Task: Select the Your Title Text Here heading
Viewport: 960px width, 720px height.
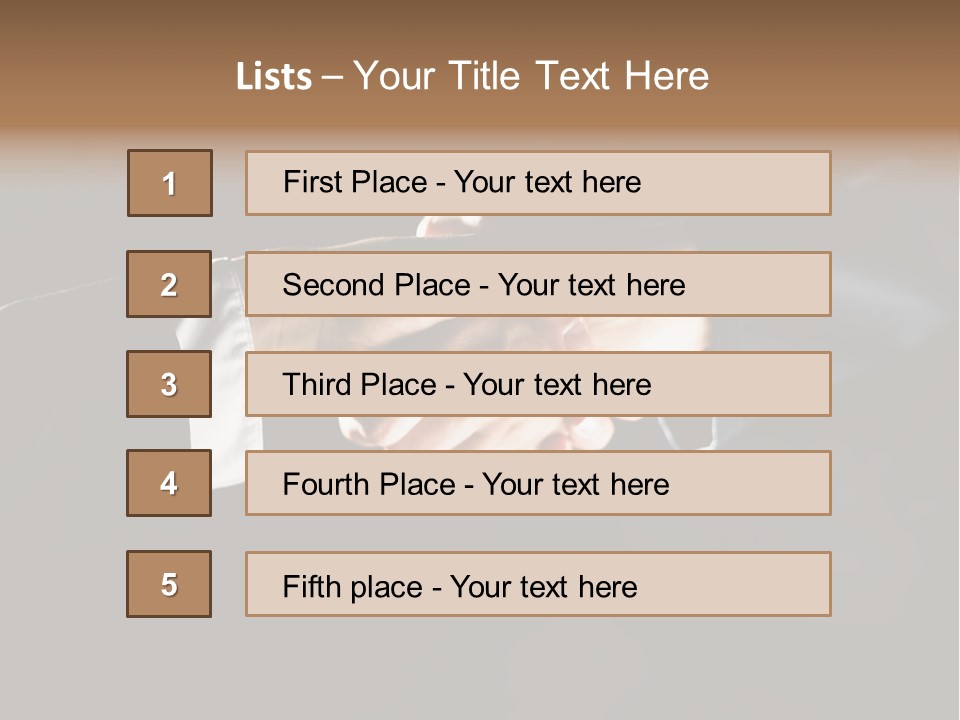Action: [531, 76]
